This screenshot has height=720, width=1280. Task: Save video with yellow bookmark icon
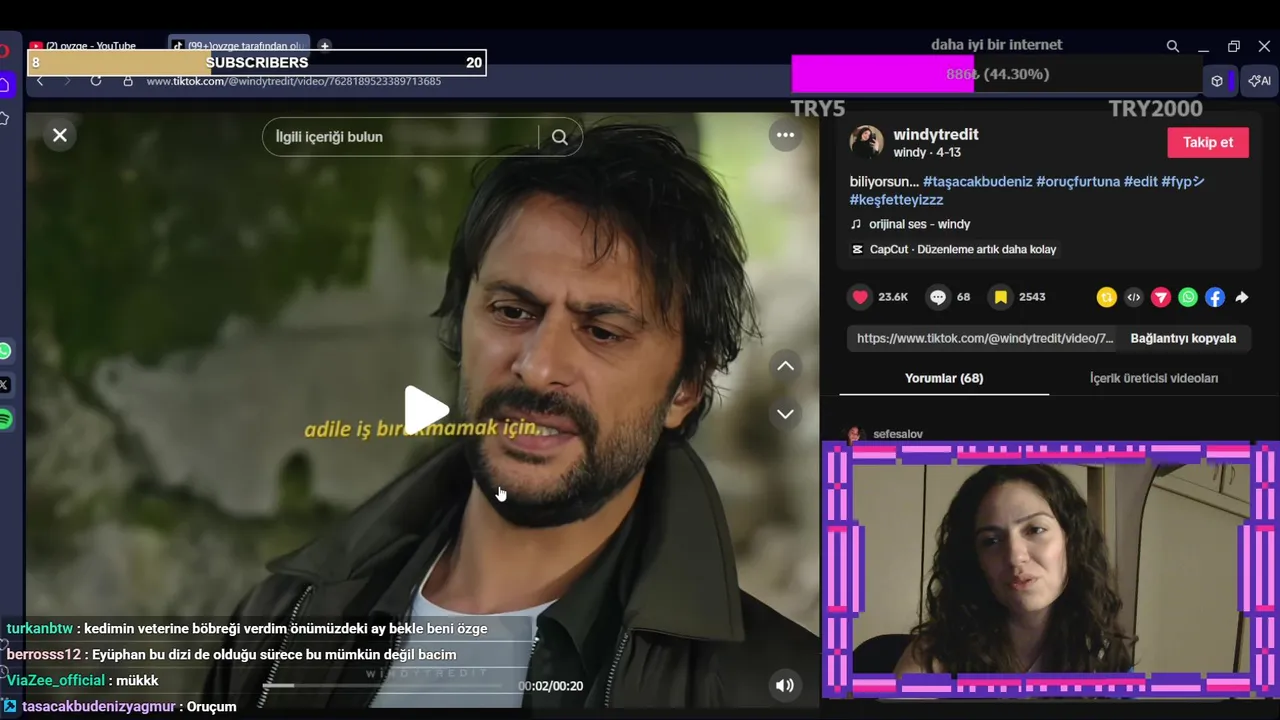[1000, 297]
